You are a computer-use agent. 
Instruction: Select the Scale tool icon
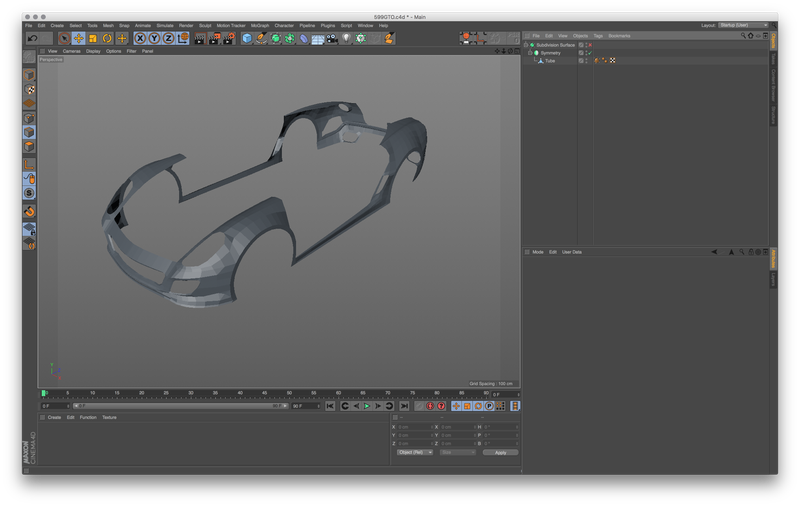pos(93,38)
